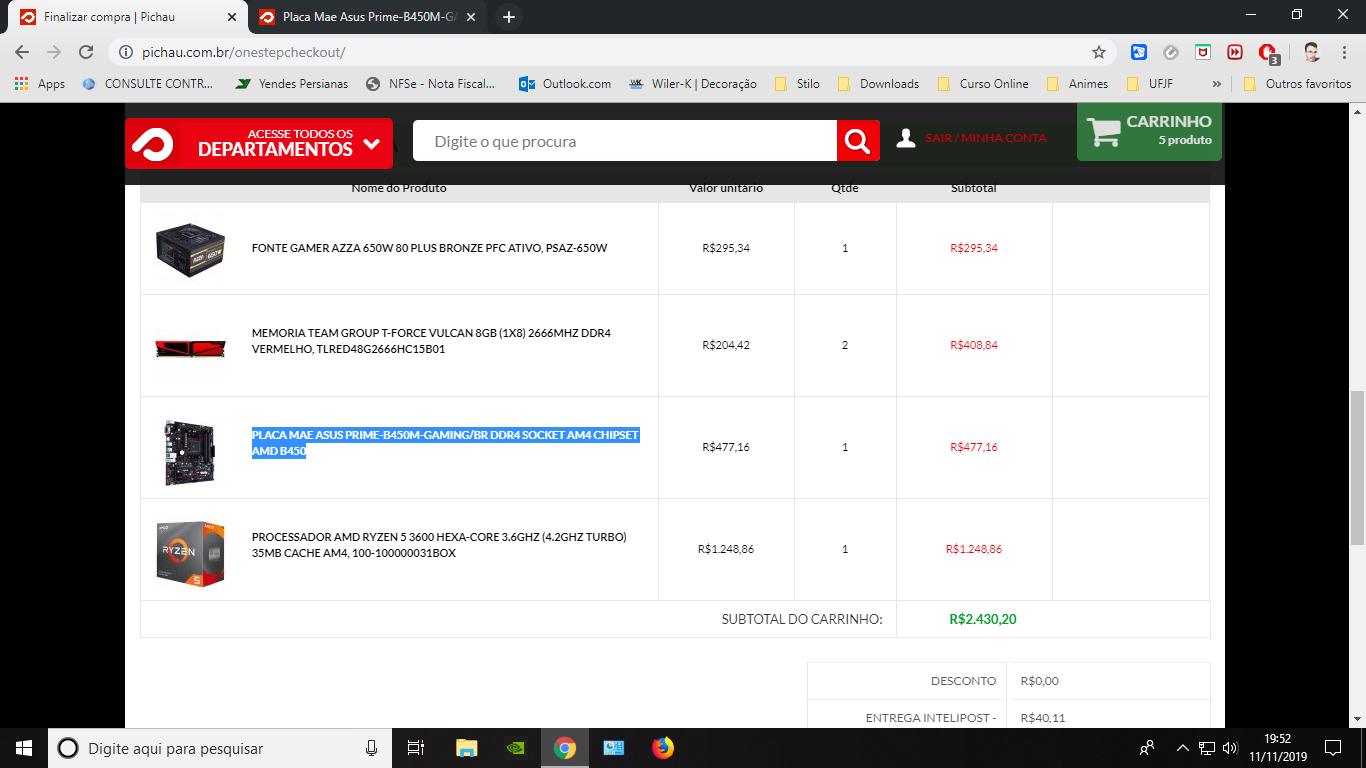Click the Ryzen 5 processor box thumbnail
This screenshot has width=1366, height=768.
pos(190,552)
